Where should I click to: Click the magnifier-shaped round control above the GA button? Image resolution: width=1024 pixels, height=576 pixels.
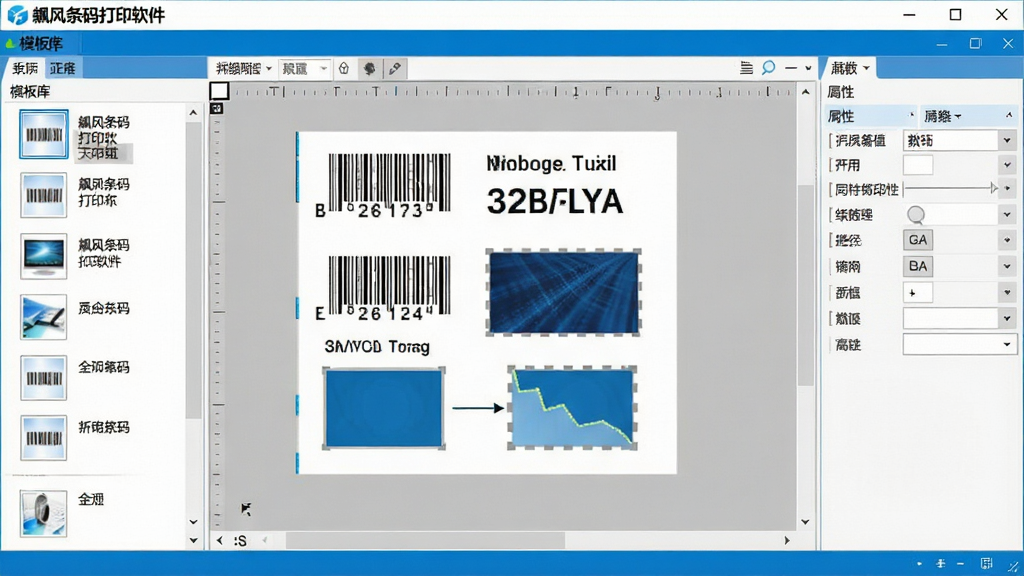(916, 214)
